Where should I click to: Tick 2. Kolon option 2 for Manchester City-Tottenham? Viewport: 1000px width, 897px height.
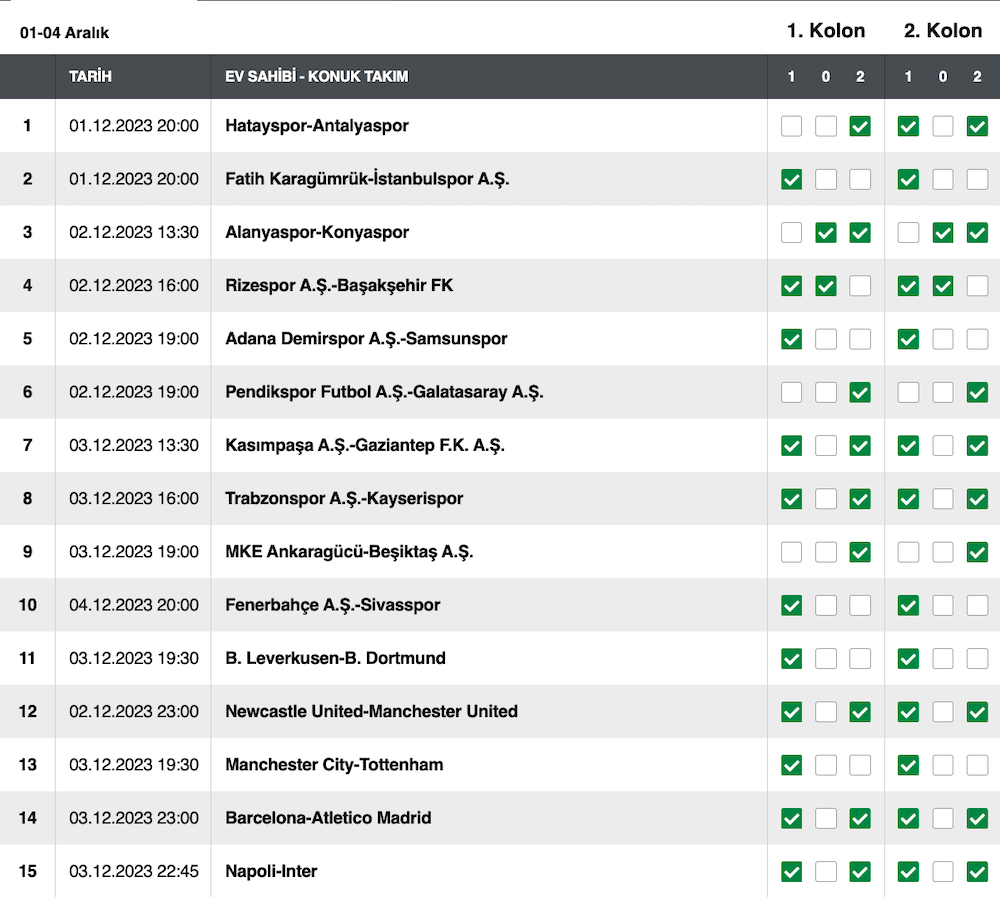(977, 766)
